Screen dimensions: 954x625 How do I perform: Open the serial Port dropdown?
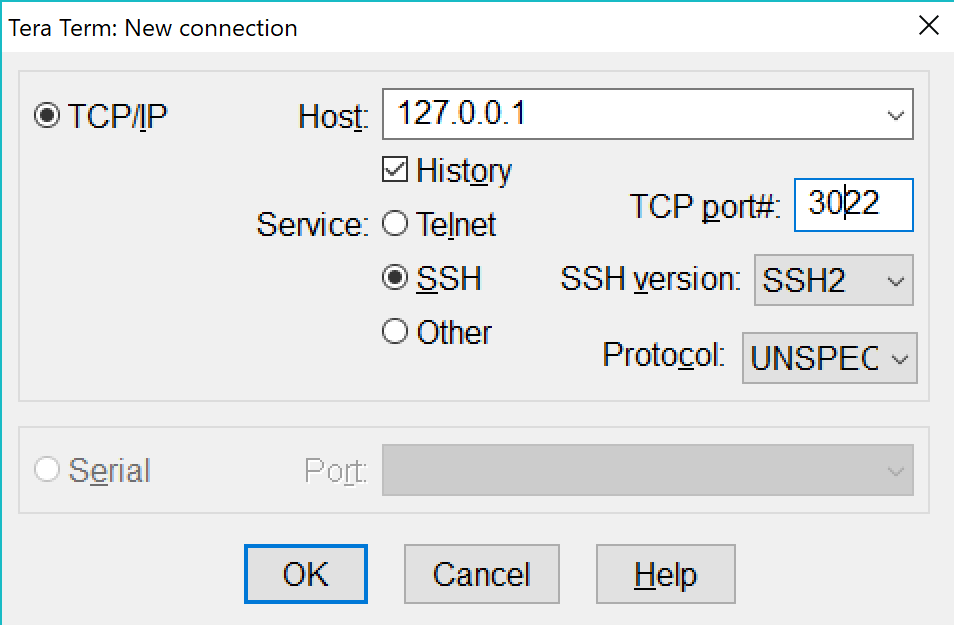895,471
